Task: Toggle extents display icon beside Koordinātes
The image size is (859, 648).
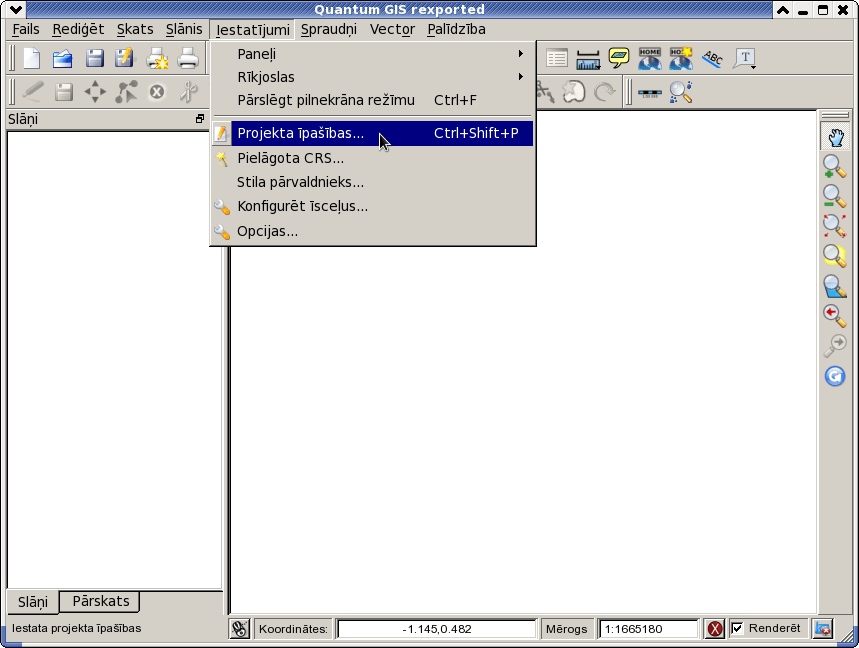Action: (x=239, y=628)
